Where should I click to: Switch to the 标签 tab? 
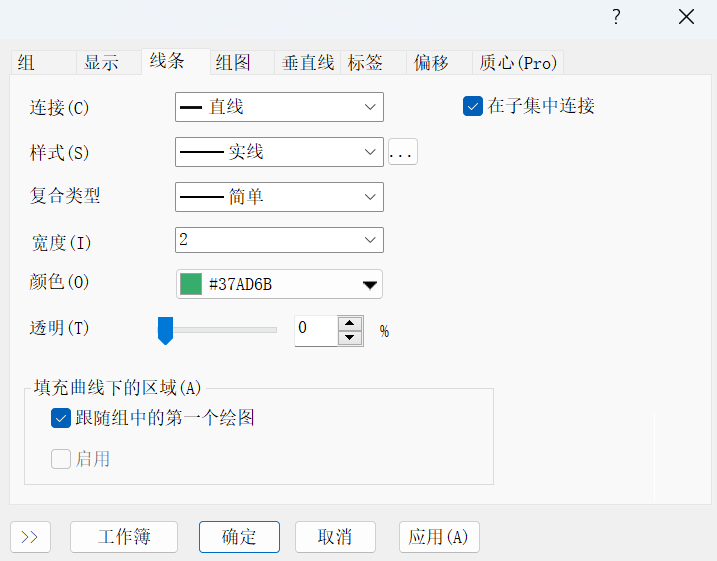point(373,62)
